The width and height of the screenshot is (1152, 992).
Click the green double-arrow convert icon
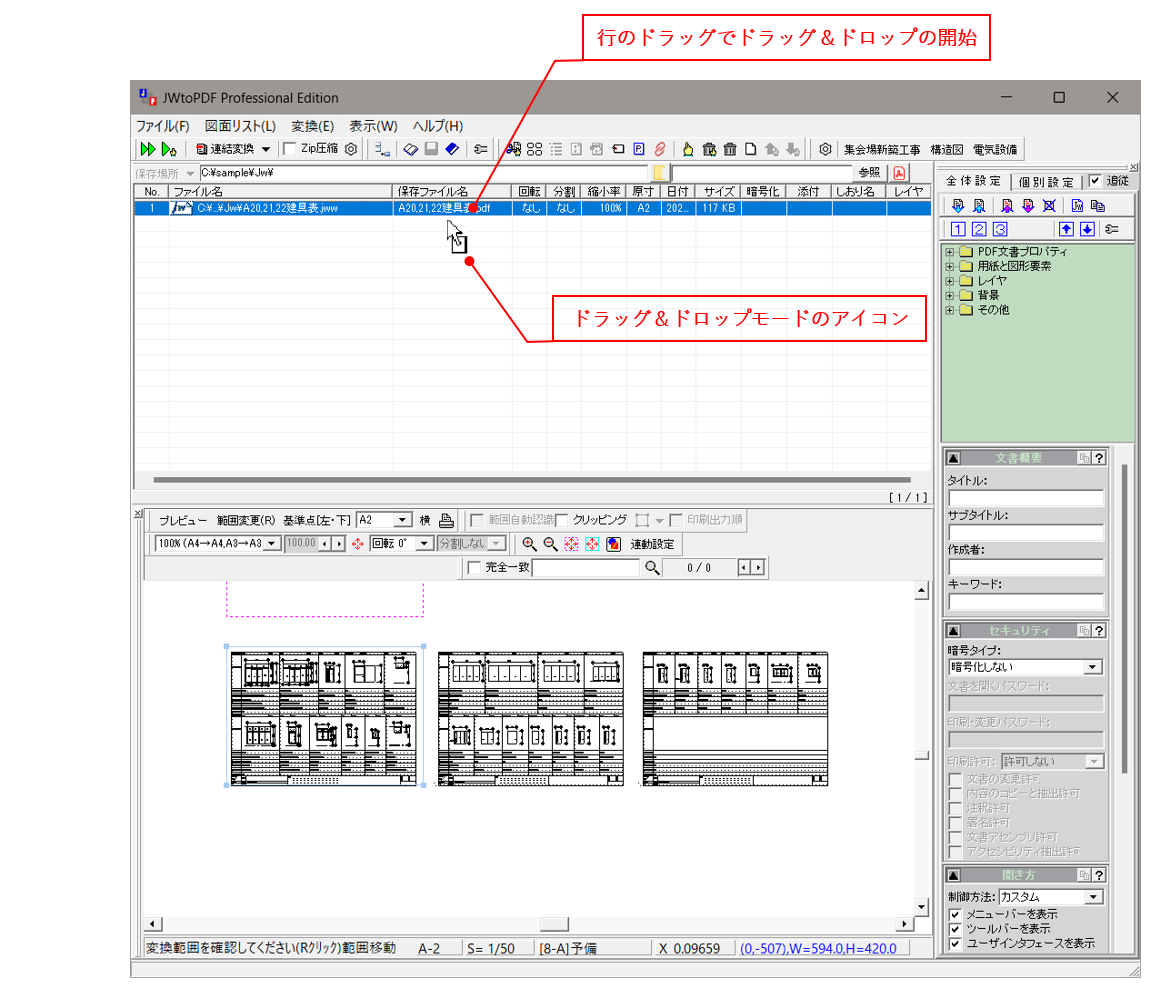click(x=147, y=149)
